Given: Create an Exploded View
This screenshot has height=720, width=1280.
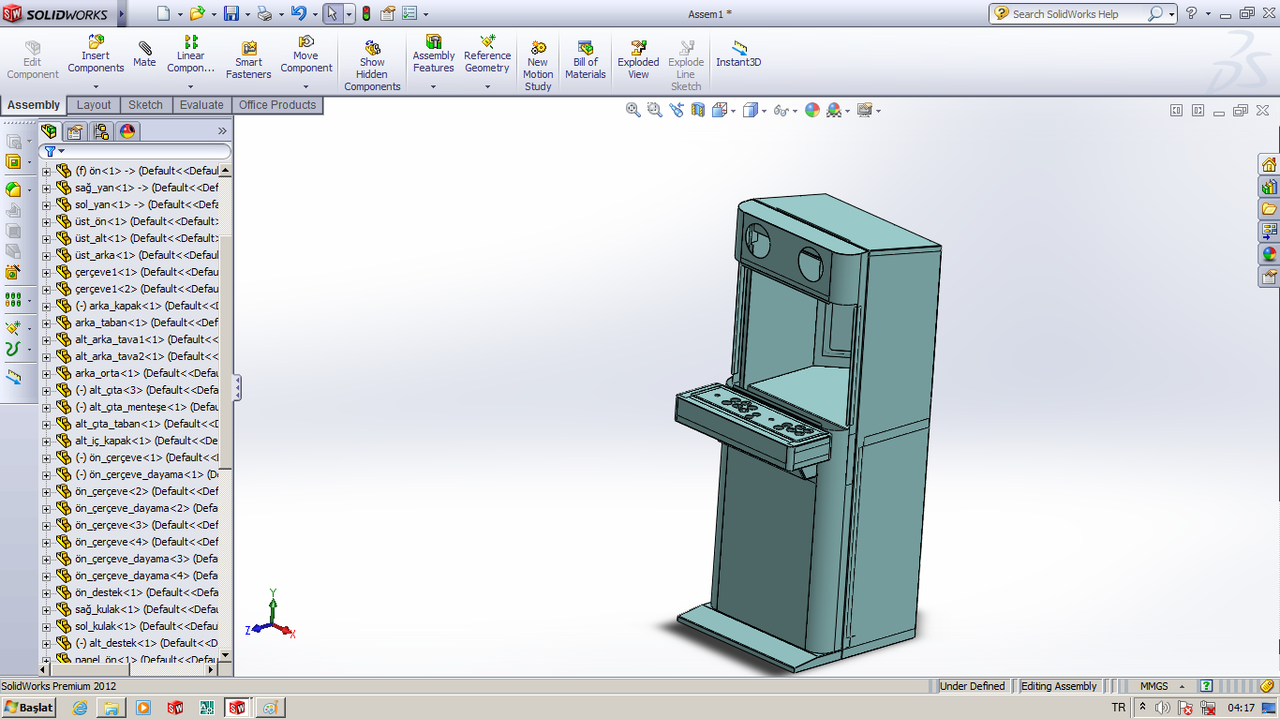Looking at the screenshot, I should coord(638,61).
